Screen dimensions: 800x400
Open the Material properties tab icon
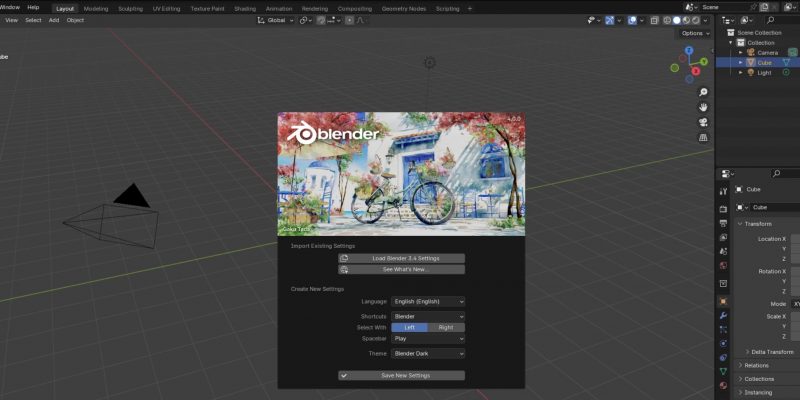pos(723,385)
